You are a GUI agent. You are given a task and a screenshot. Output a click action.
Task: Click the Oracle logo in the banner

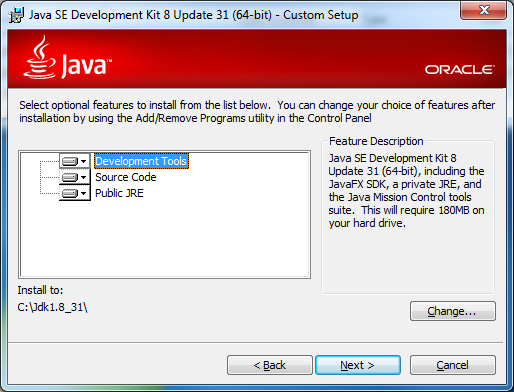[460, 70]
